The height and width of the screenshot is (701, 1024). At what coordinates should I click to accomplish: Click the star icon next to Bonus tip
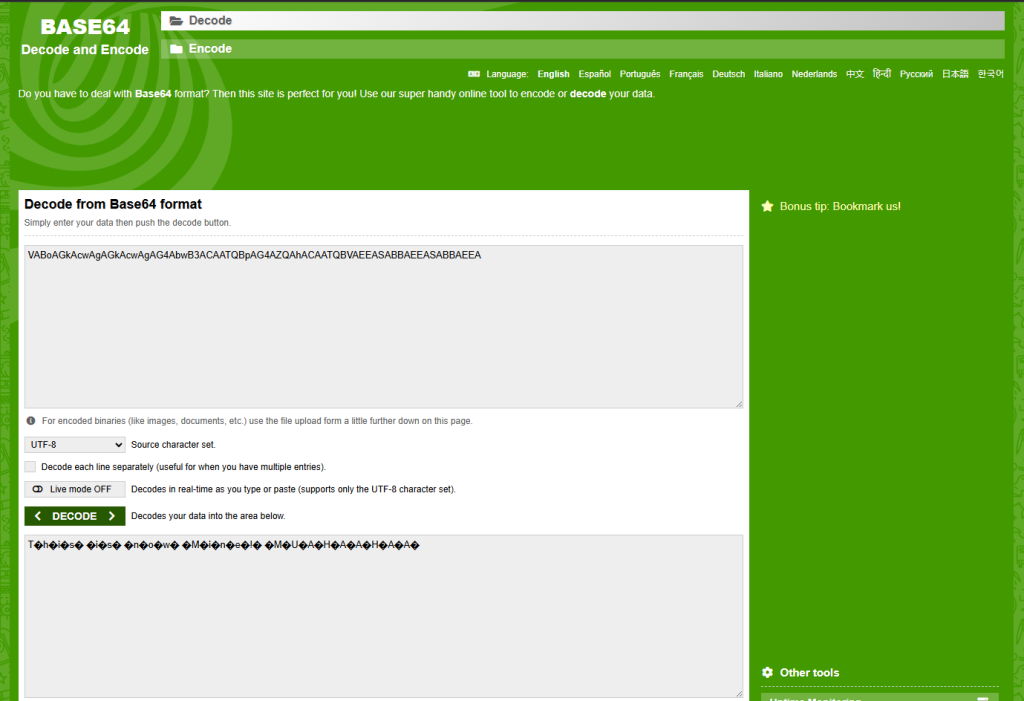(x=767, y=206)
